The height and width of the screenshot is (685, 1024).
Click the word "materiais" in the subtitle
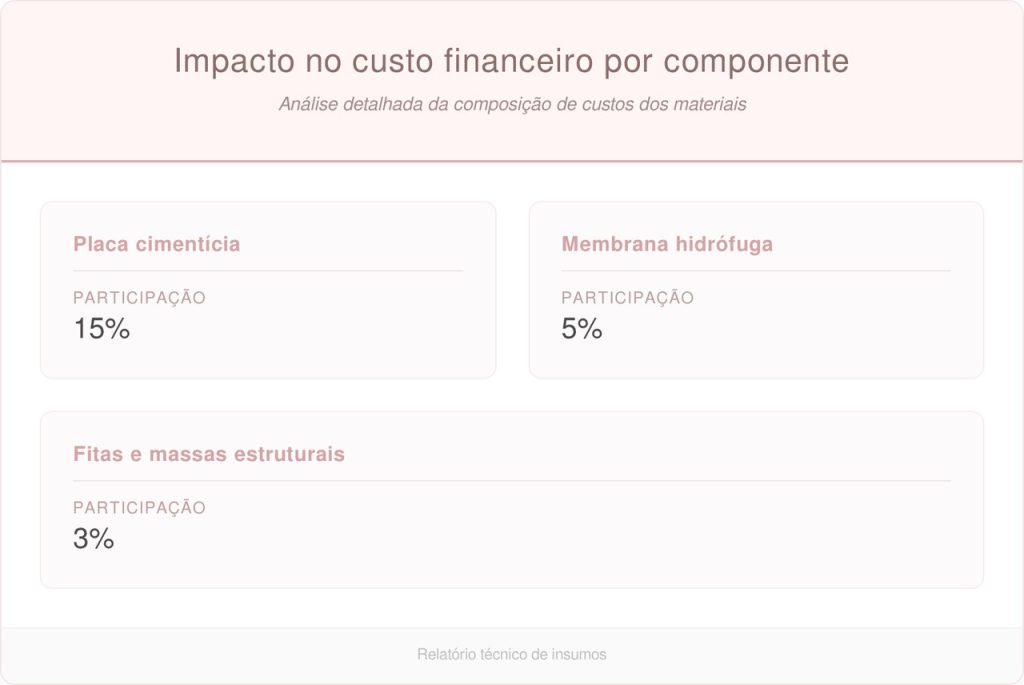712,104
